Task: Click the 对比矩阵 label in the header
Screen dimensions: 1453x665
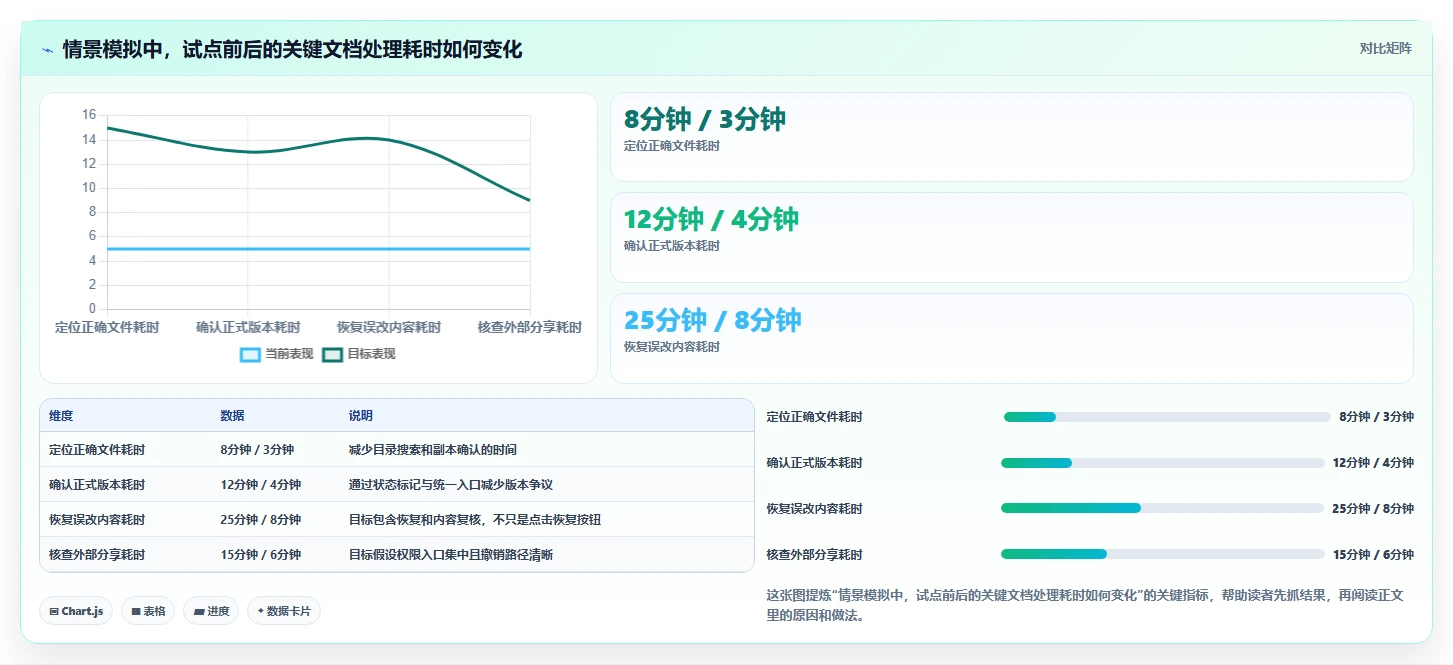Action: click(1385, 49)
